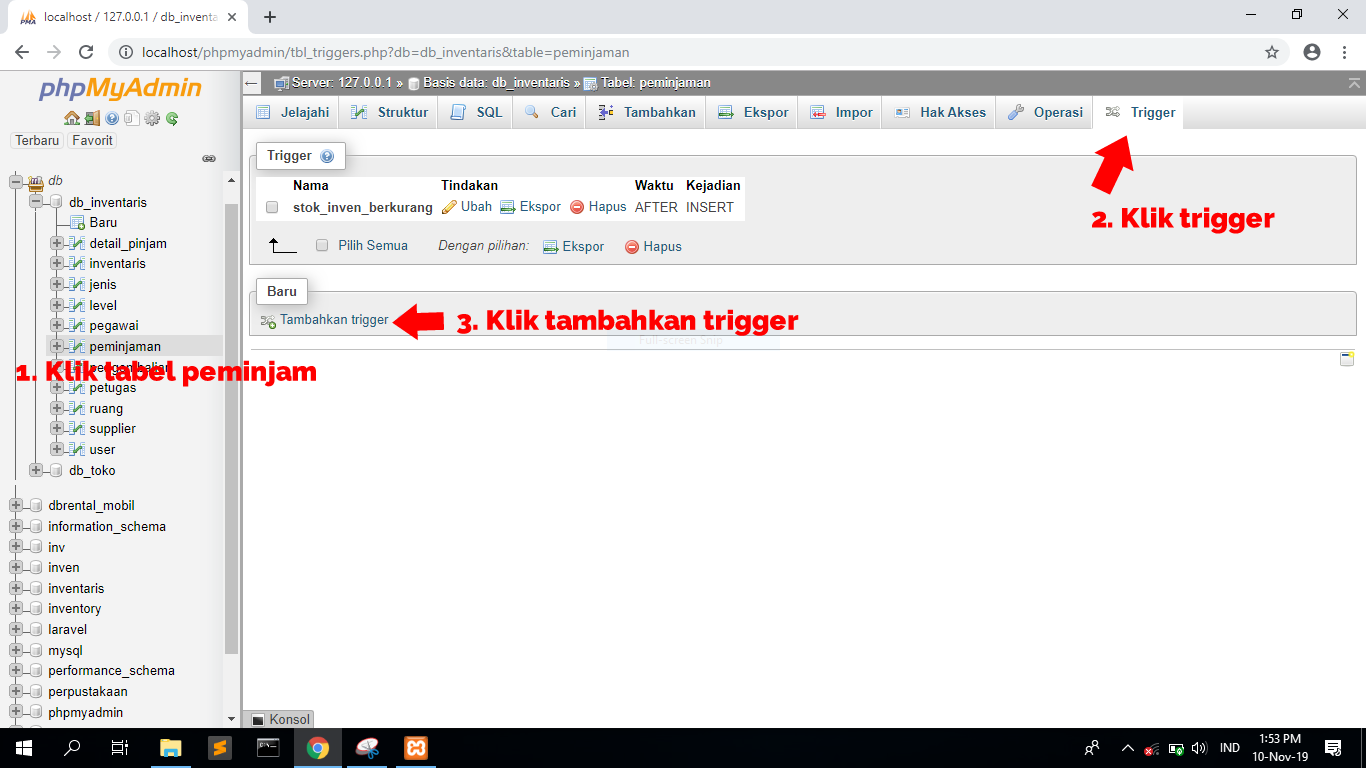Click the log out door icon
Screen dimensions: 1366x768
click(92, 118)
